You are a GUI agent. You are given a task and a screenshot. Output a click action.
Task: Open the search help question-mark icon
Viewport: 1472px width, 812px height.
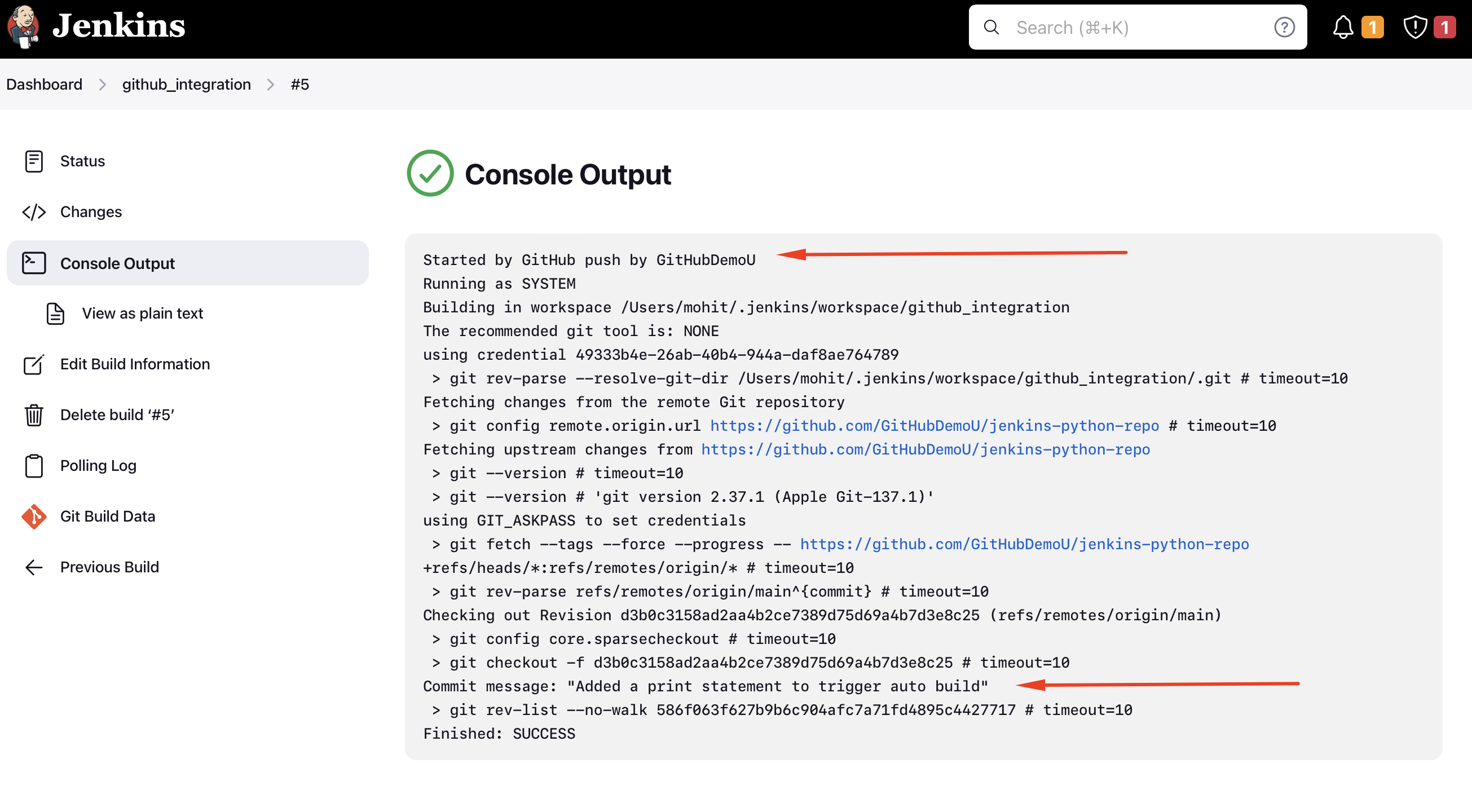click(x=1284, y=28)
